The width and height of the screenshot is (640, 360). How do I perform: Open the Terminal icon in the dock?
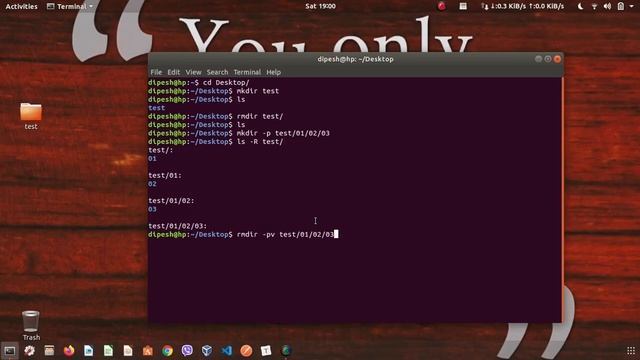point(10,351)
